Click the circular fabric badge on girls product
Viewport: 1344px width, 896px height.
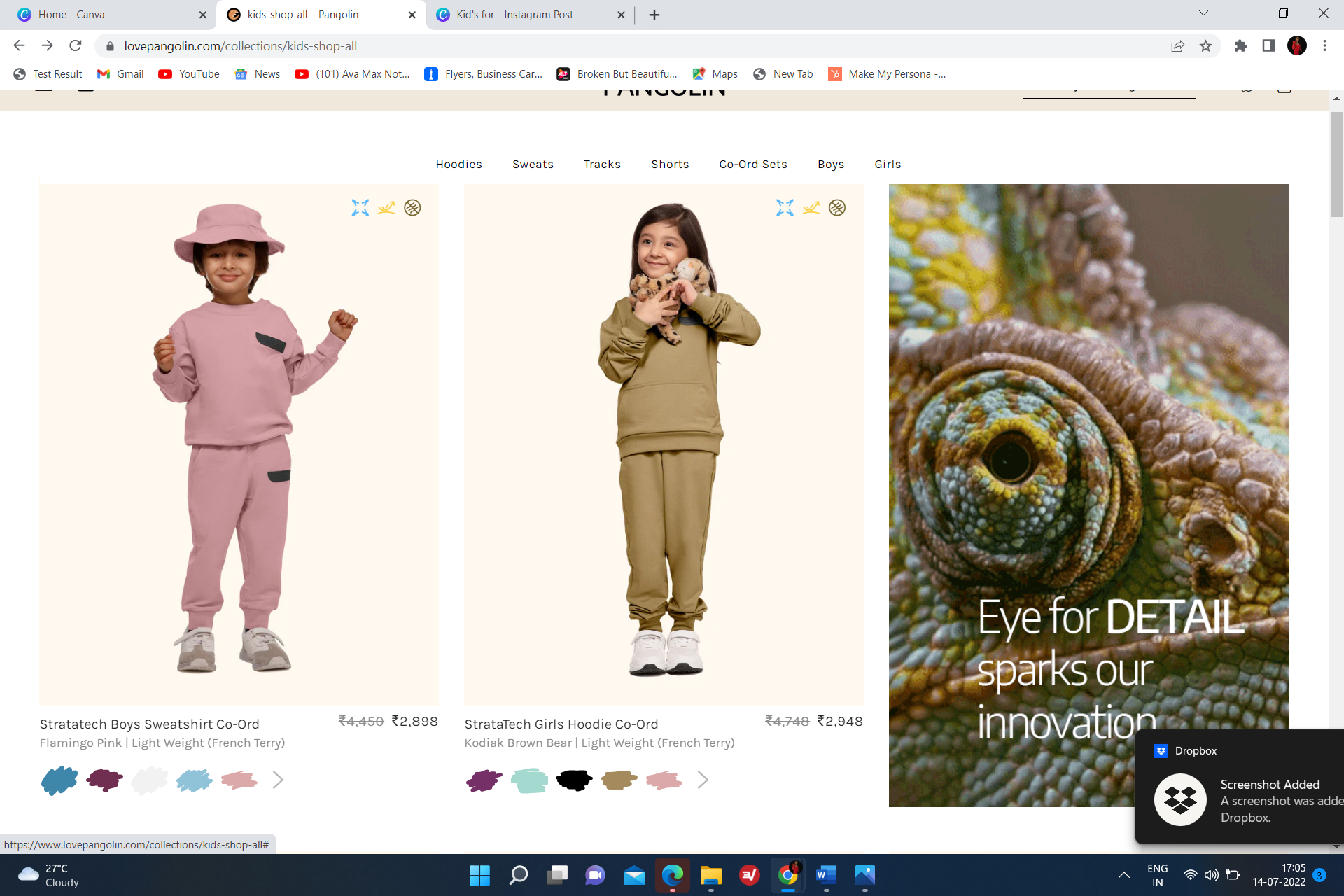tap(837, 207)
